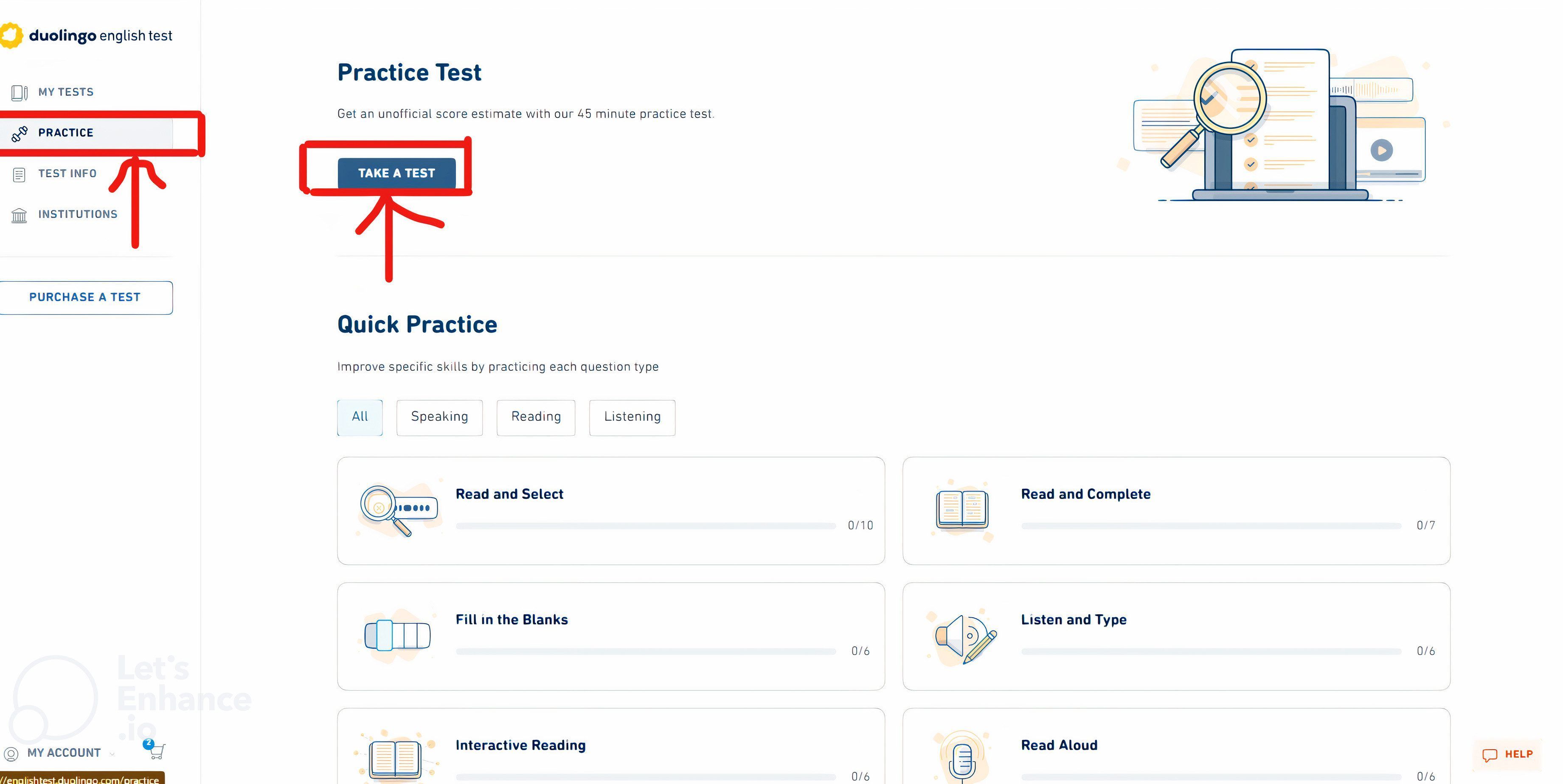
Task: Go to Test Info menu item
Action: tap(67, 174)
